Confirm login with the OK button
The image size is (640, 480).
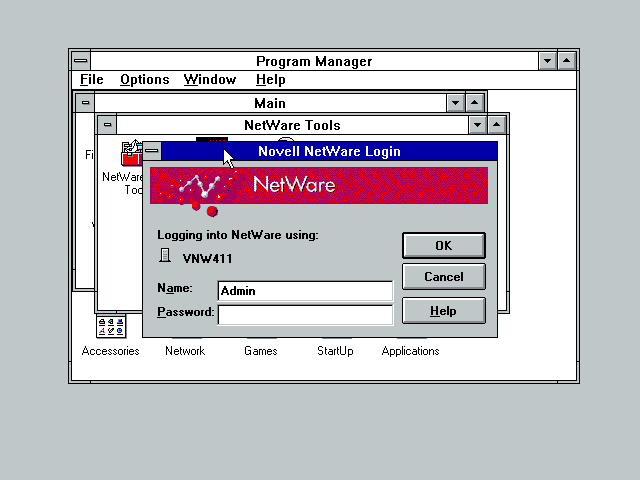coord(444,245)
